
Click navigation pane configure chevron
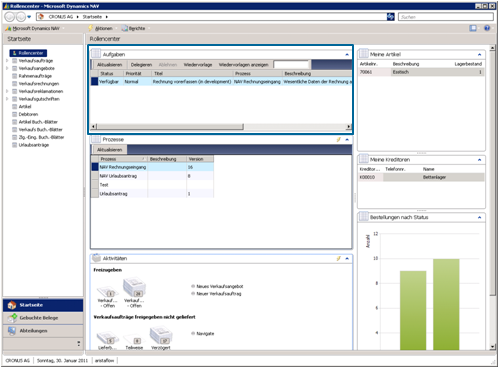(x=79, y=343)
